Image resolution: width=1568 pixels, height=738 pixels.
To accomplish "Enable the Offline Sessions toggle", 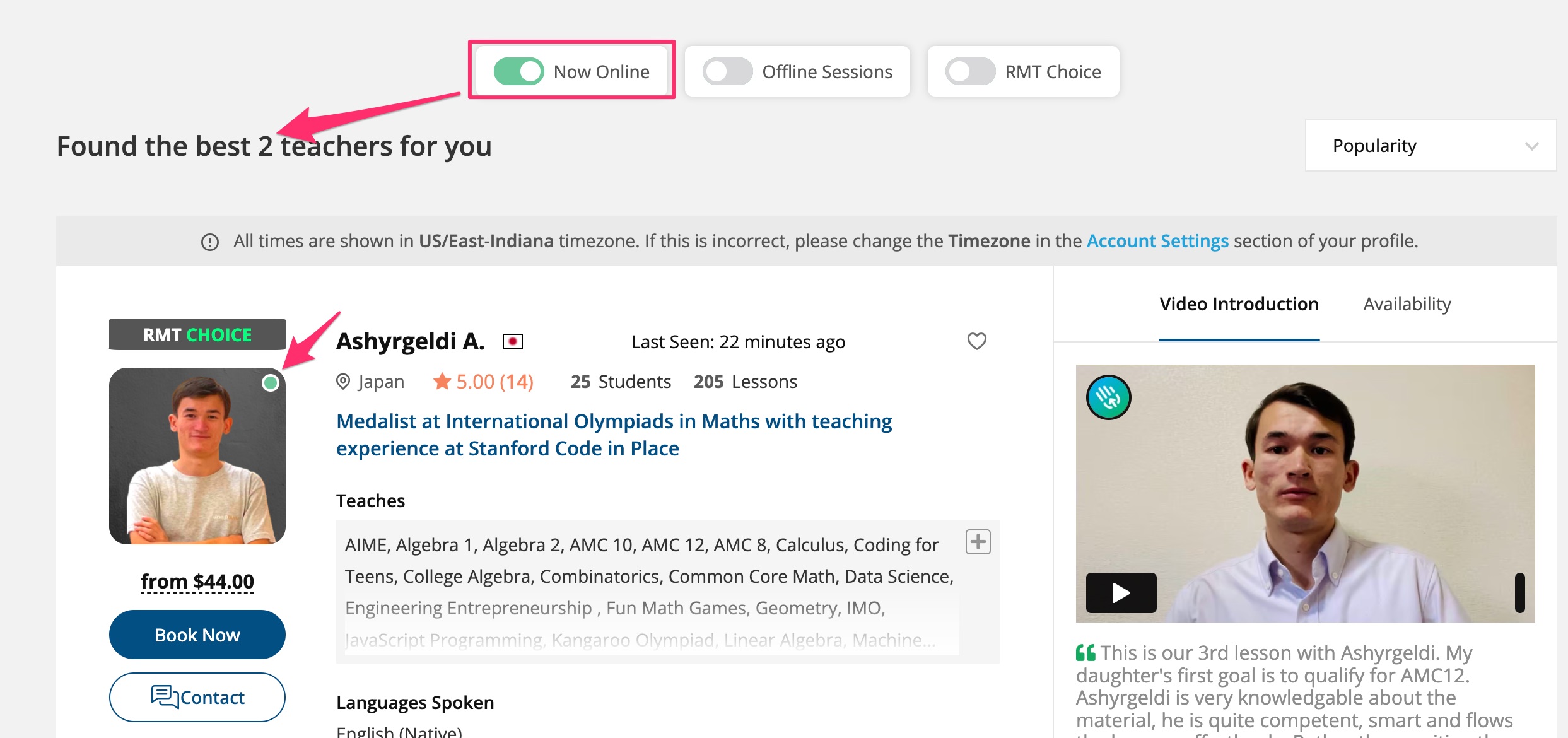I will coord(727,72).
